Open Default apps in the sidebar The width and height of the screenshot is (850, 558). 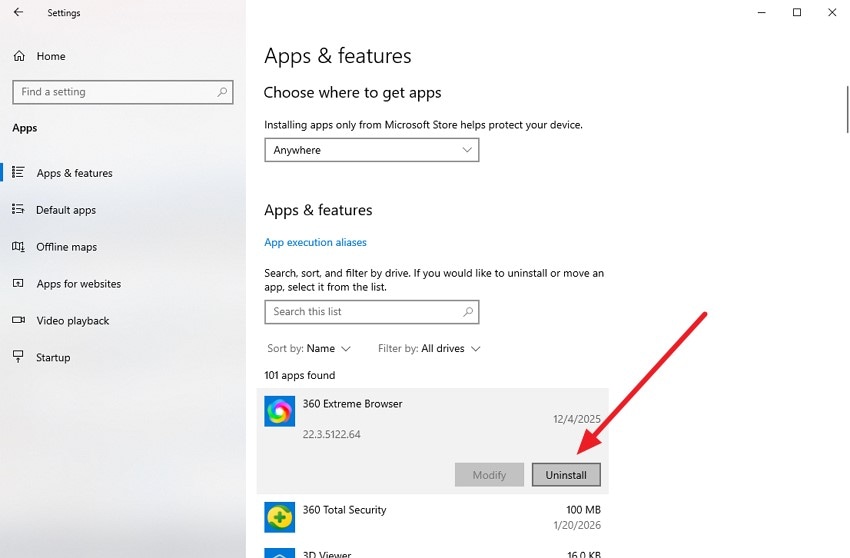(66, 210)
